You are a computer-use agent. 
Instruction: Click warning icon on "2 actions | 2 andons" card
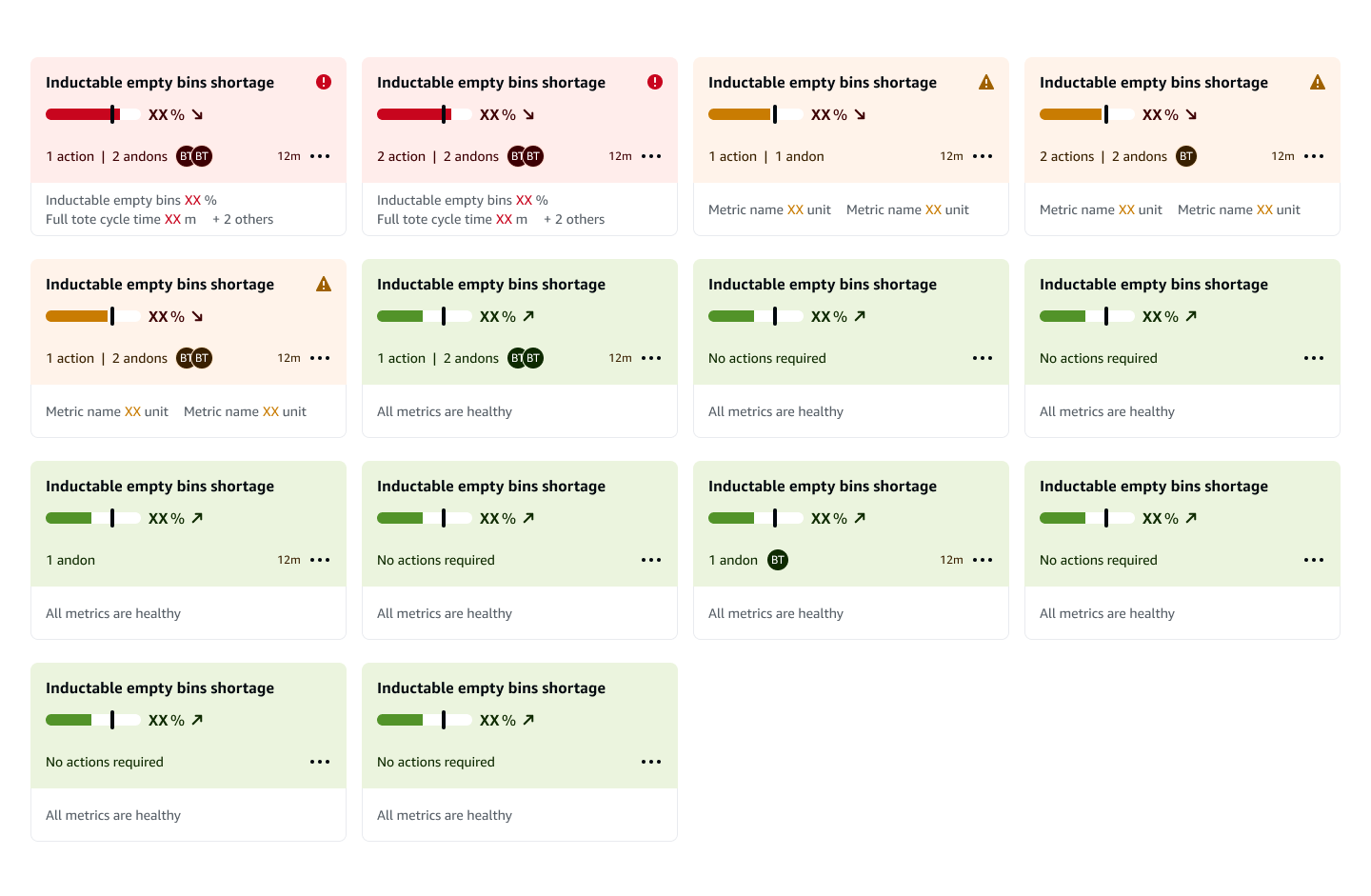click(1318, 82)
